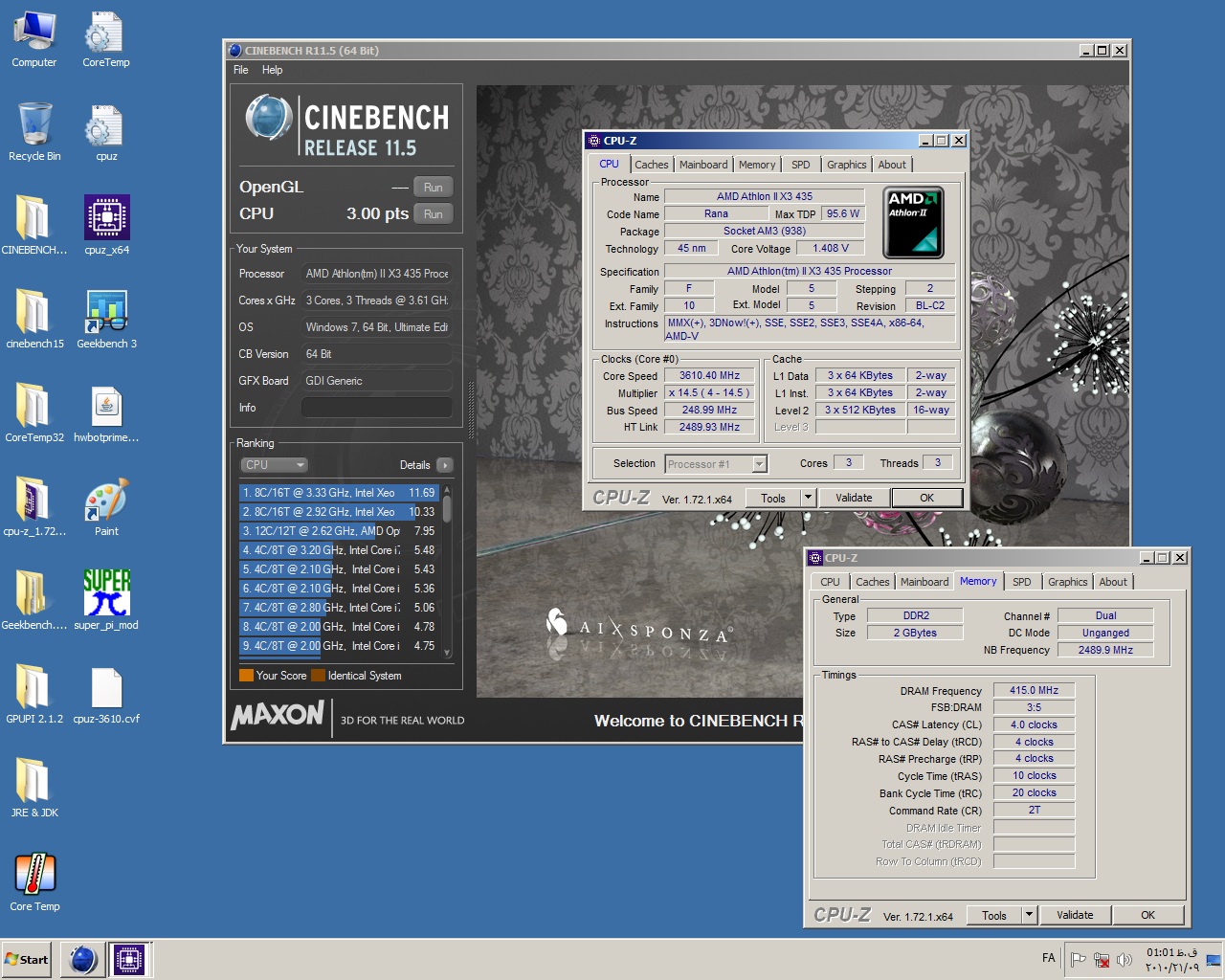Open the CINEBENCH folder on desktop

coord(34,227)
